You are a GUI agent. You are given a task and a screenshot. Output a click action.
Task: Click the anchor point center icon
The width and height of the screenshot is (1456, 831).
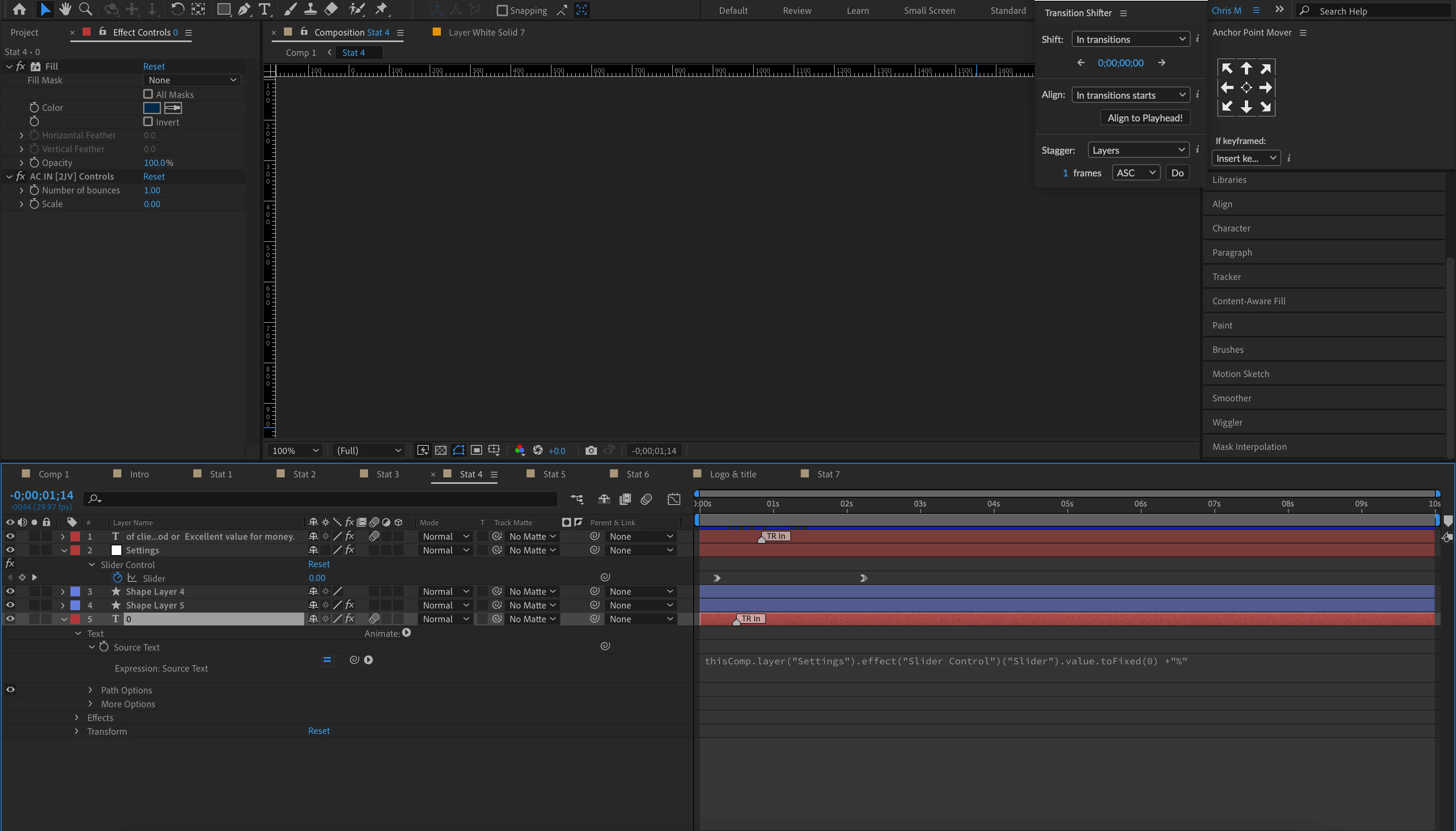pos(1246,87)
